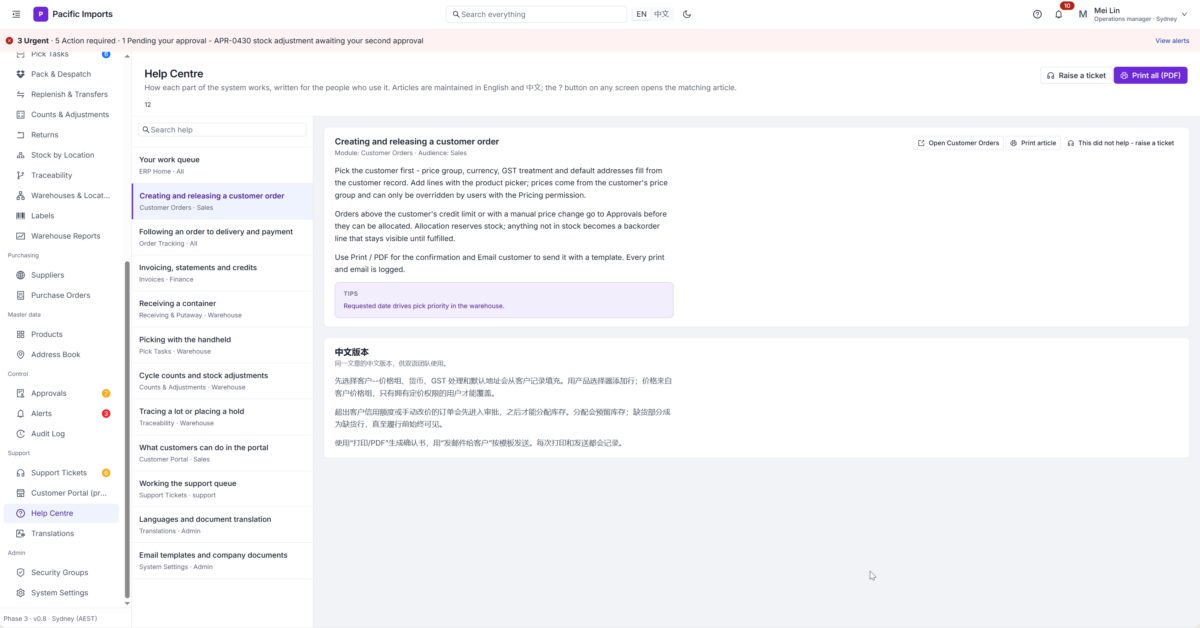Open Your work queue article
This screenshot has width=1200, height=628.
pyautogui.click(x=222, y=165)
